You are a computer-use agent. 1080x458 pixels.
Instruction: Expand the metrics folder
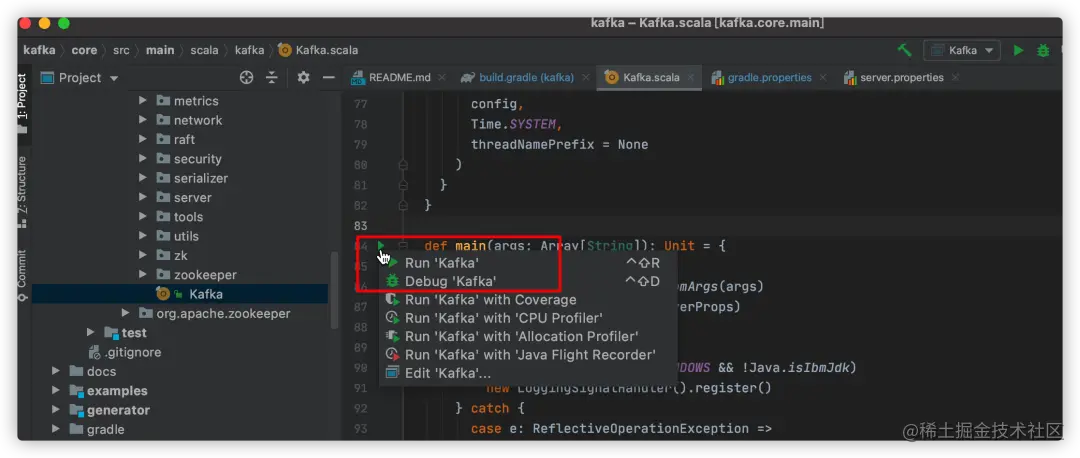point(143,101)
